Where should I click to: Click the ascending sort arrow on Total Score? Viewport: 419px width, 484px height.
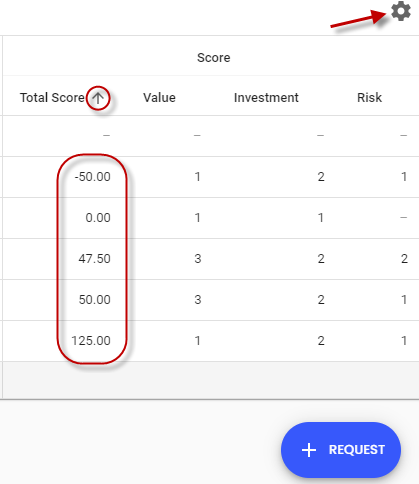98,98
